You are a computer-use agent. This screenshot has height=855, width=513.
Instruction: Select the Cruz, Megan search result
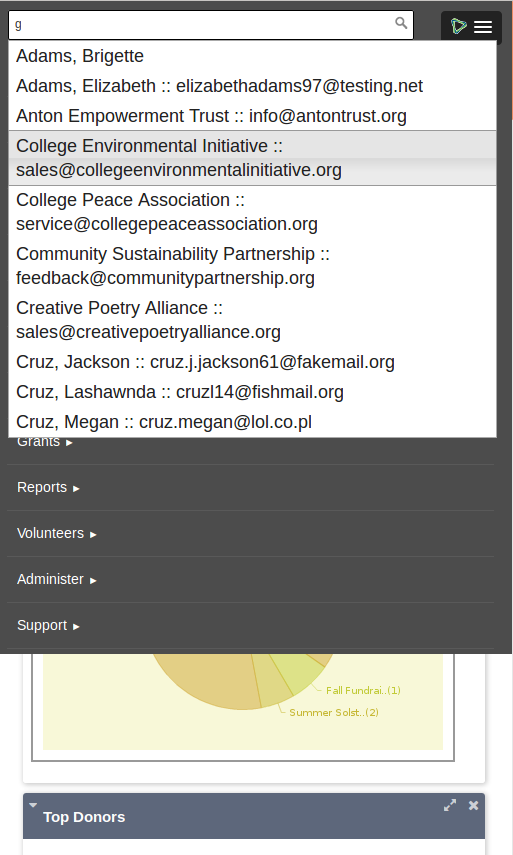click(252, 422)
